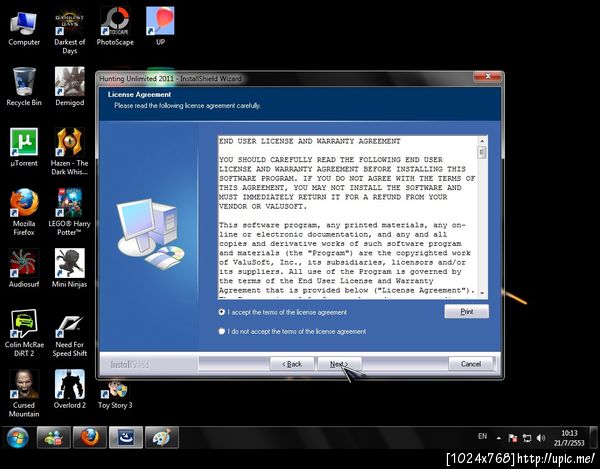Click the Show Desktop strip on the taskbar
The image size is (600, 469).
[x=594, y=438]
